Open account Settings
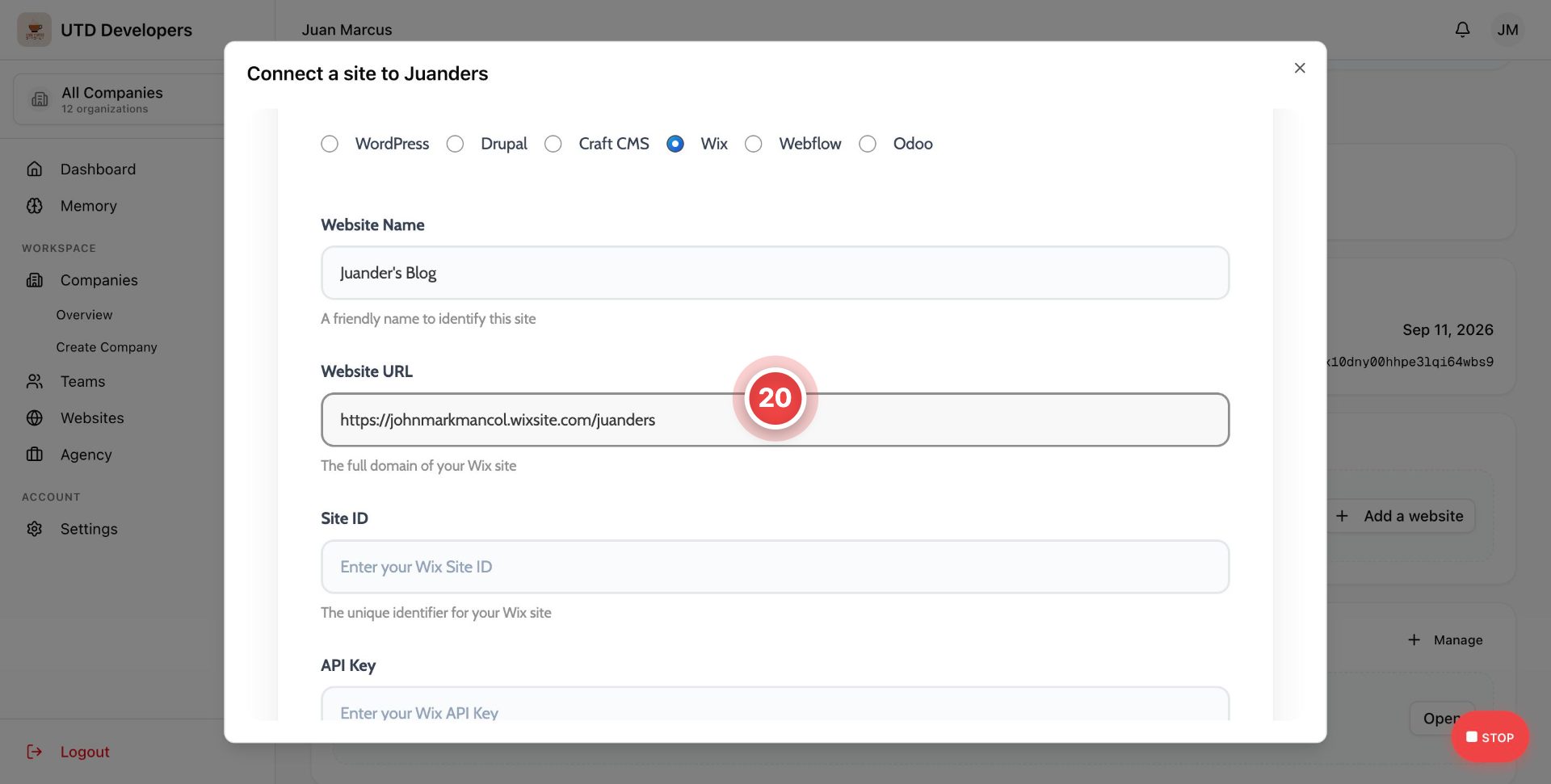Viewport: 1551px width, 784px height. coord(89,529)
